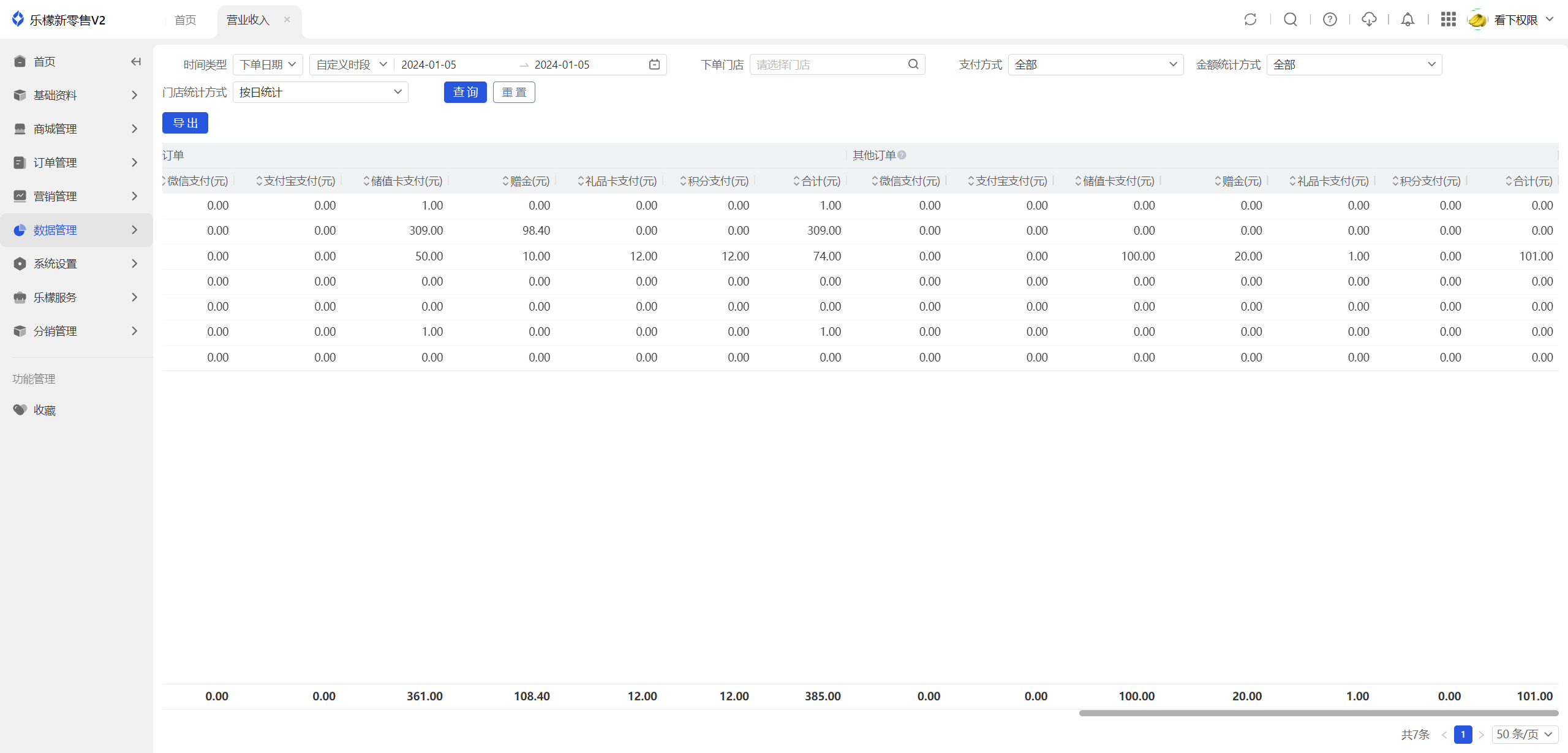
Task: Click the refresh icon in top bar
Action: coord(1250,20)
